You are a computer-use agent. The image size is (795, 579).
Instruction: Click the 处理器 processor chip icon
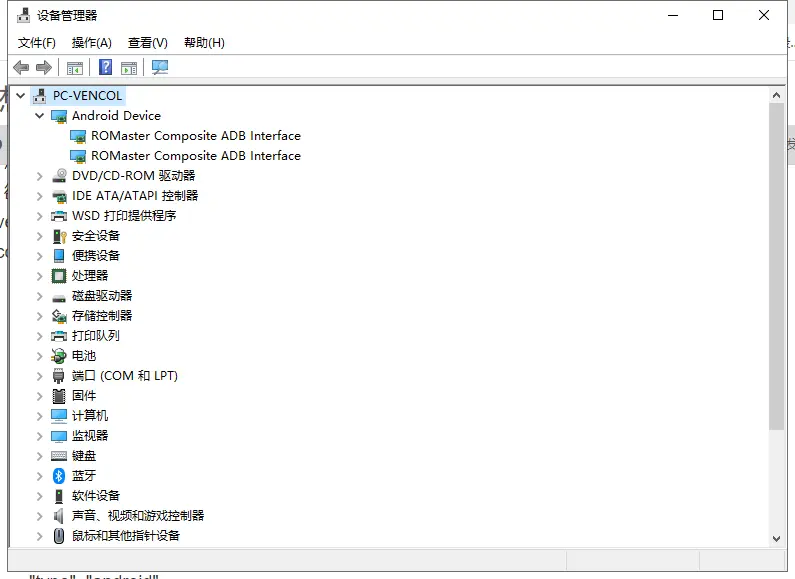coord(59,276)
